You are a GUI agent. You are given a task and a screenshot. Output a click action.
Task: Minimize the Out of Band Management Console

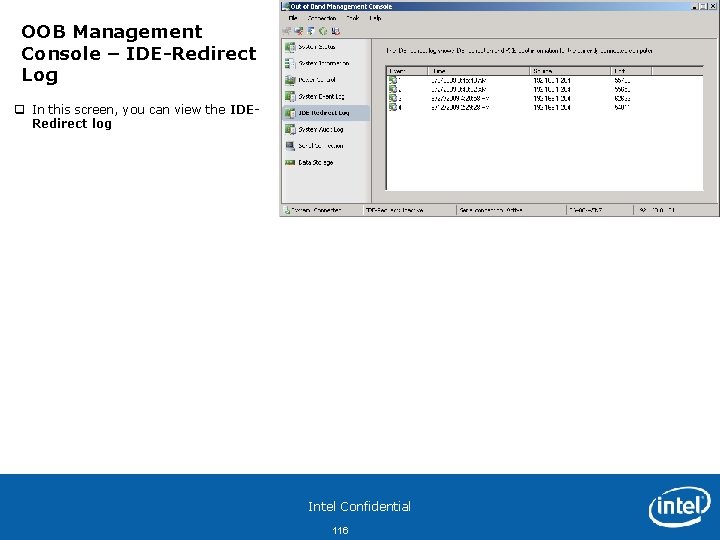[695, 6]
